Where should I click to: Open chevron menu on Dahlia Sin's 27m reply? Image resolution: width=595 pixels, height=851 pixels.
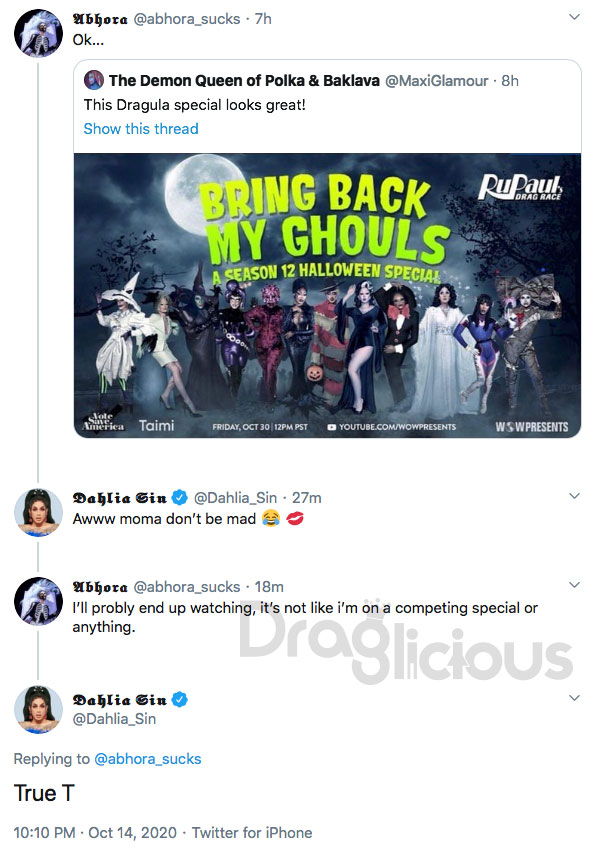[574, 496]
